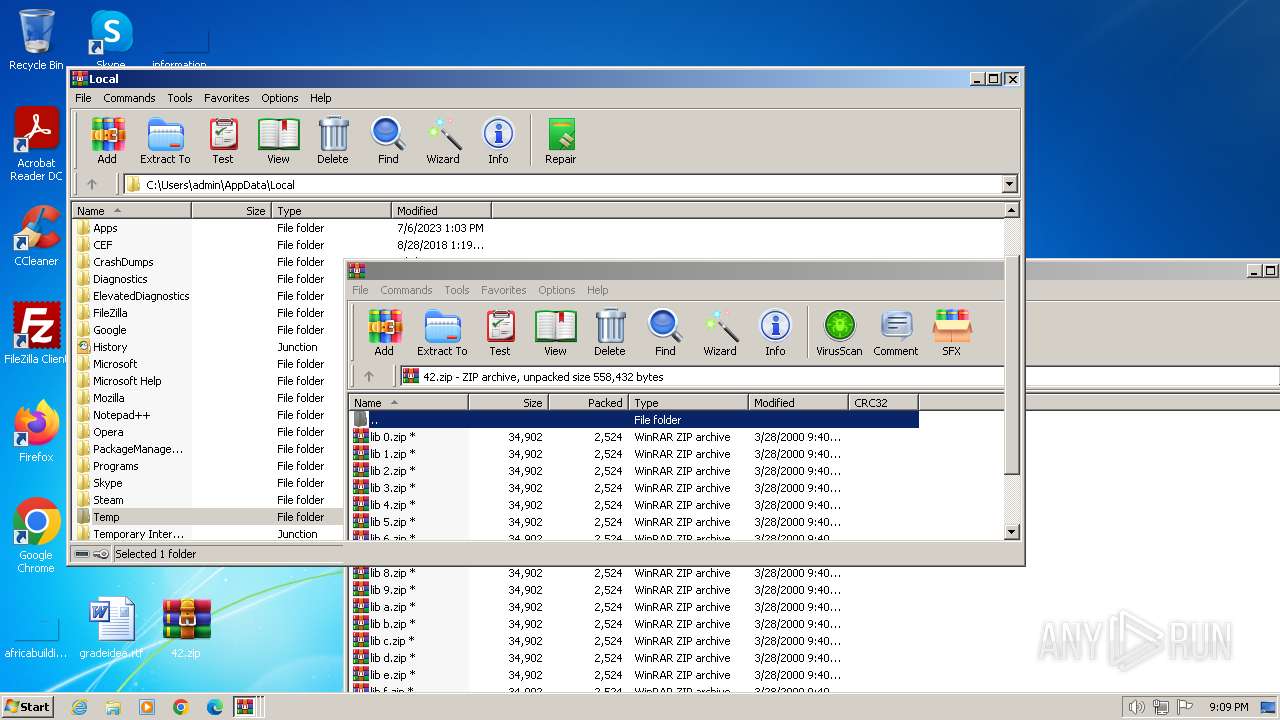This screenshot has height=720, width=1280.
Task: Open Microsoft Edge from taskbar
Action: click(215, 707)
